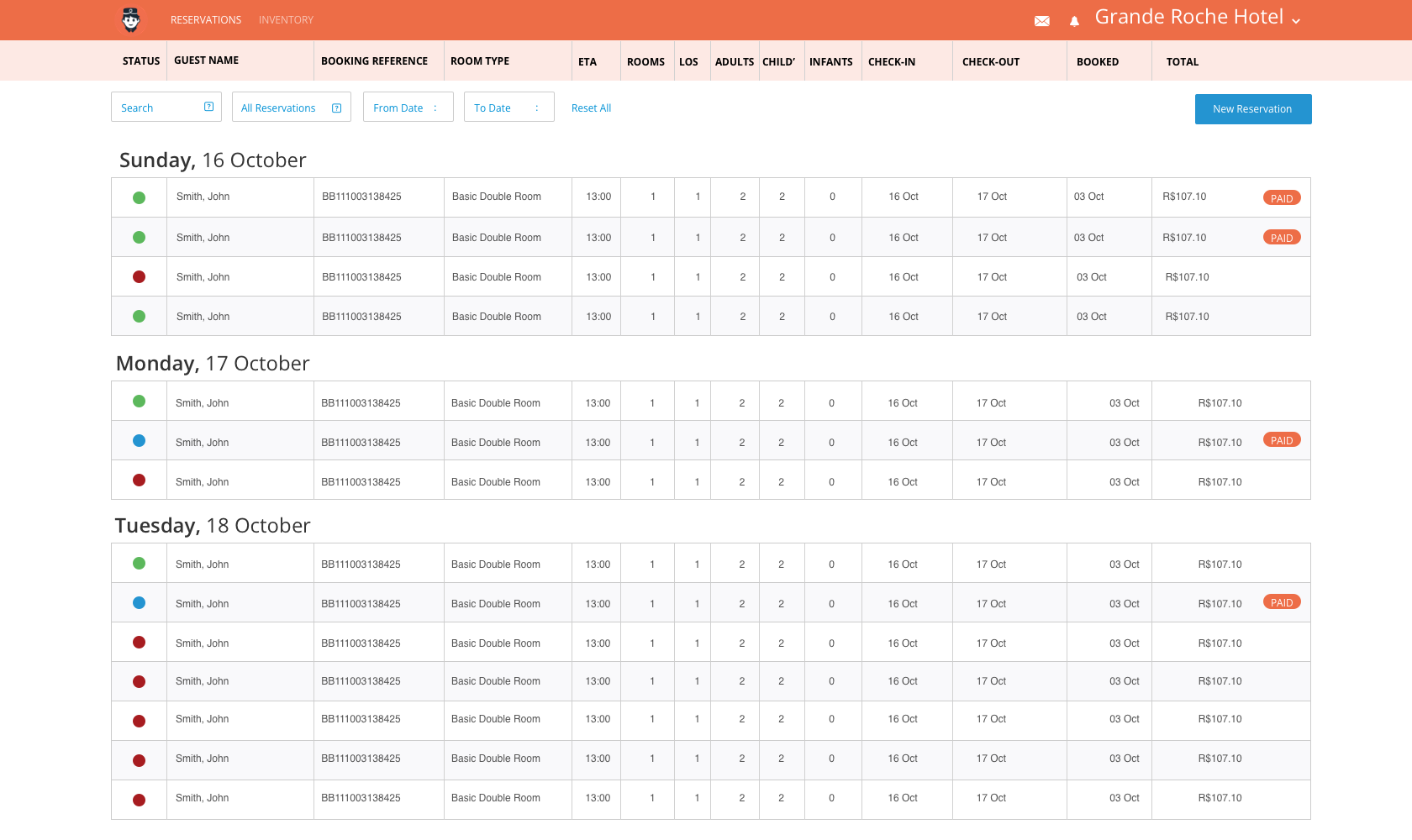Click Smith, John in Tuesday's blue-status row

pos(202,604)
